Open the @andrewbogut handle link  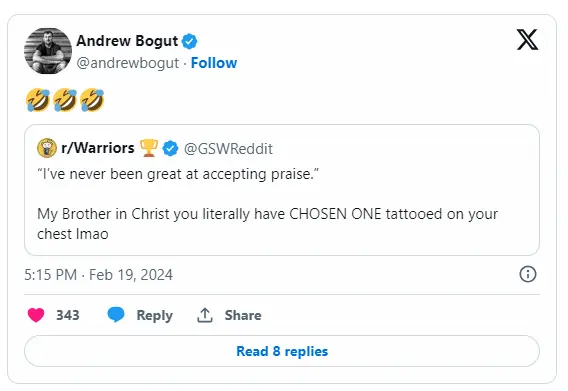coord(128,63)
